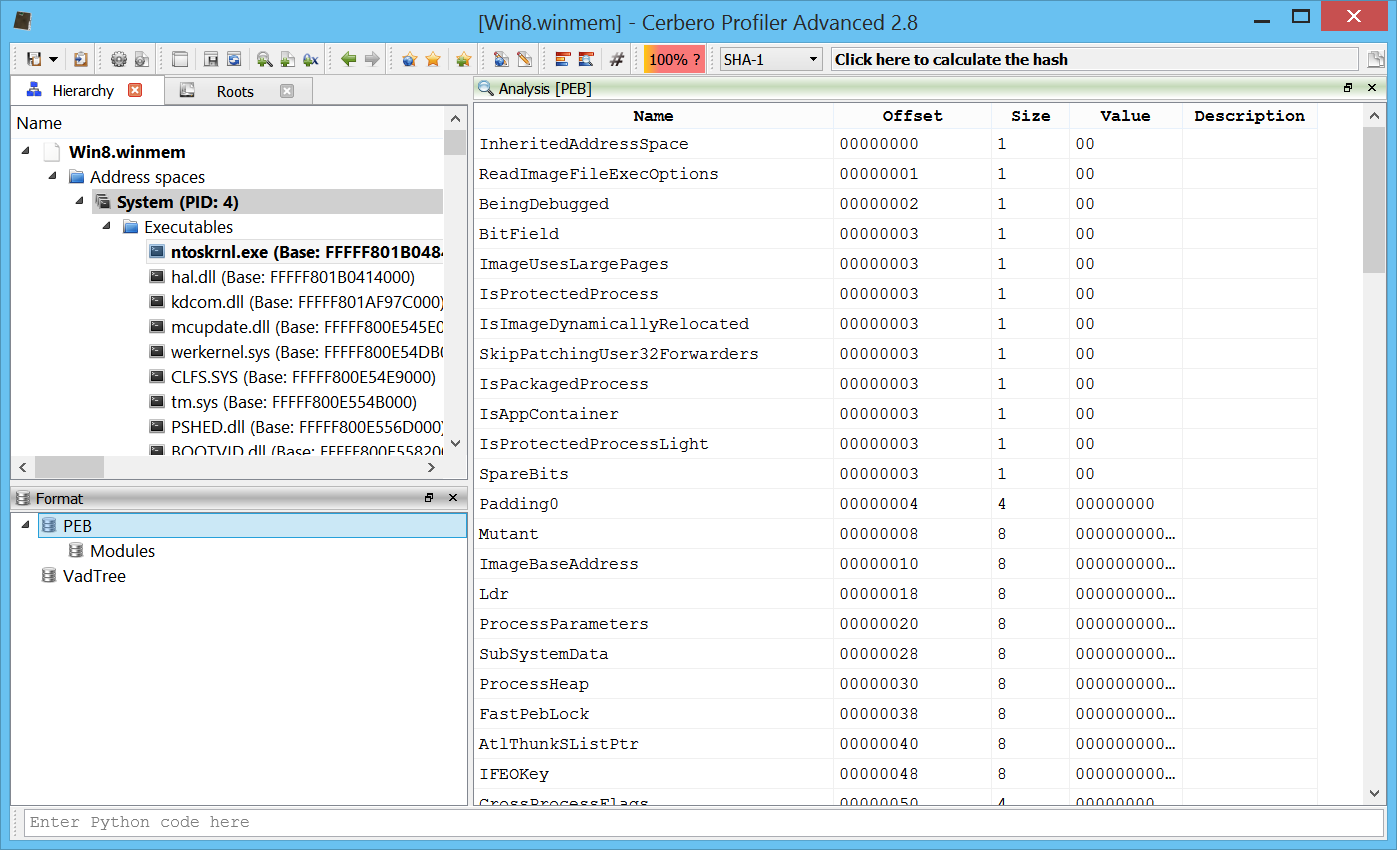Close the Analysis [PEB] panel
This screenshot has height=850, width=1397.
coord(1372,88)
